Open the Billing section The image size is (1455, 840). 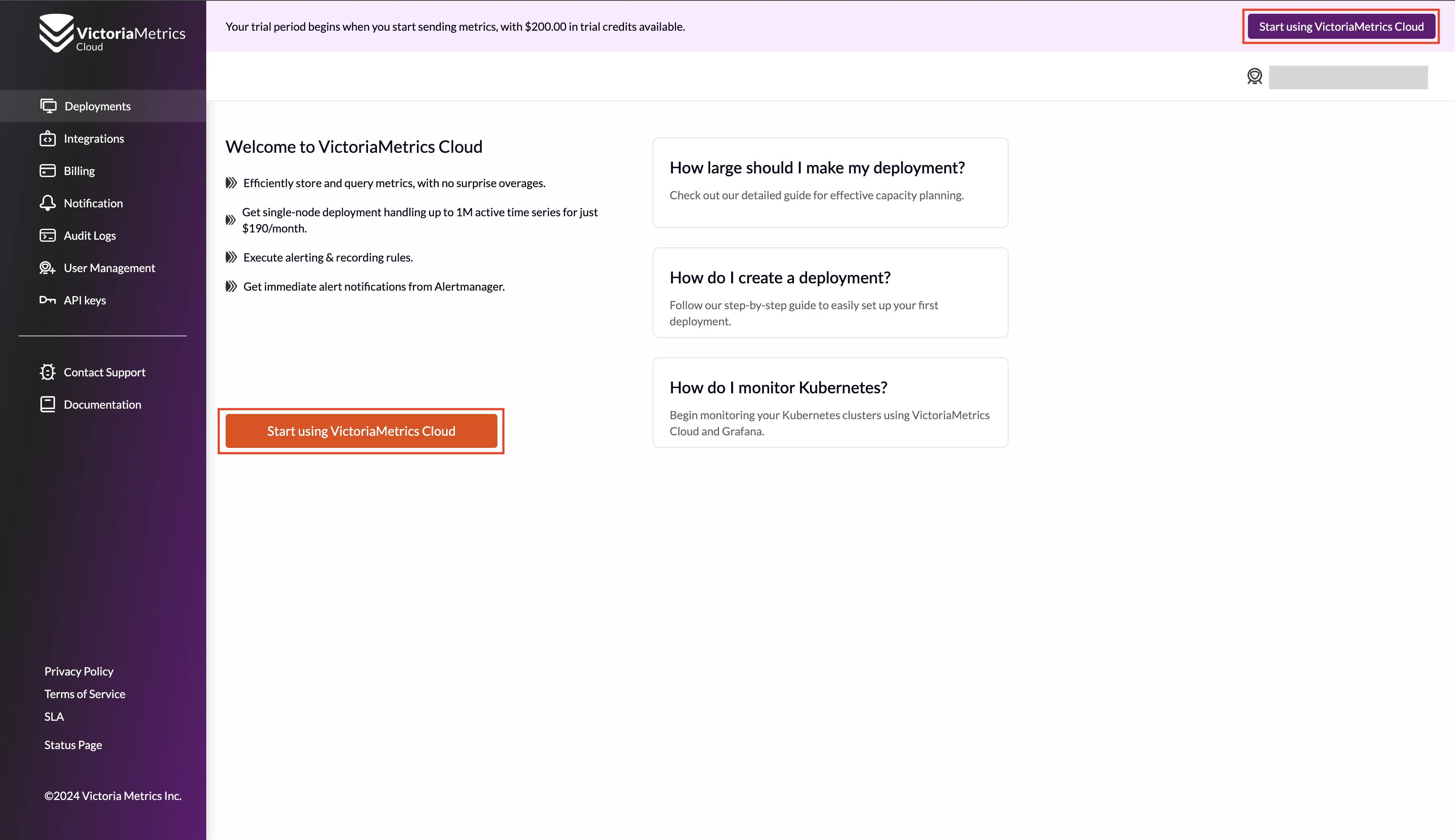[x=103, y=171]
